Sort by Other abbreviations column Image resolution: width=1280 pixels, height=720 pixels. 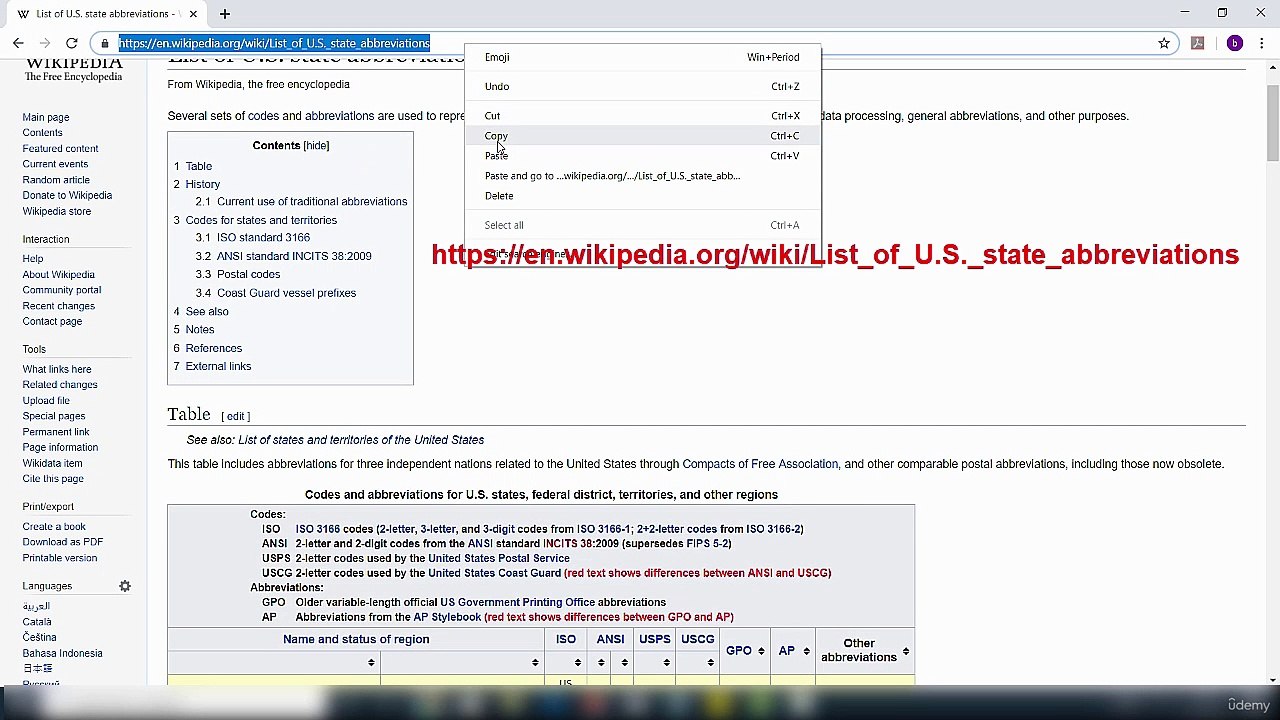(x=905, y=651)
